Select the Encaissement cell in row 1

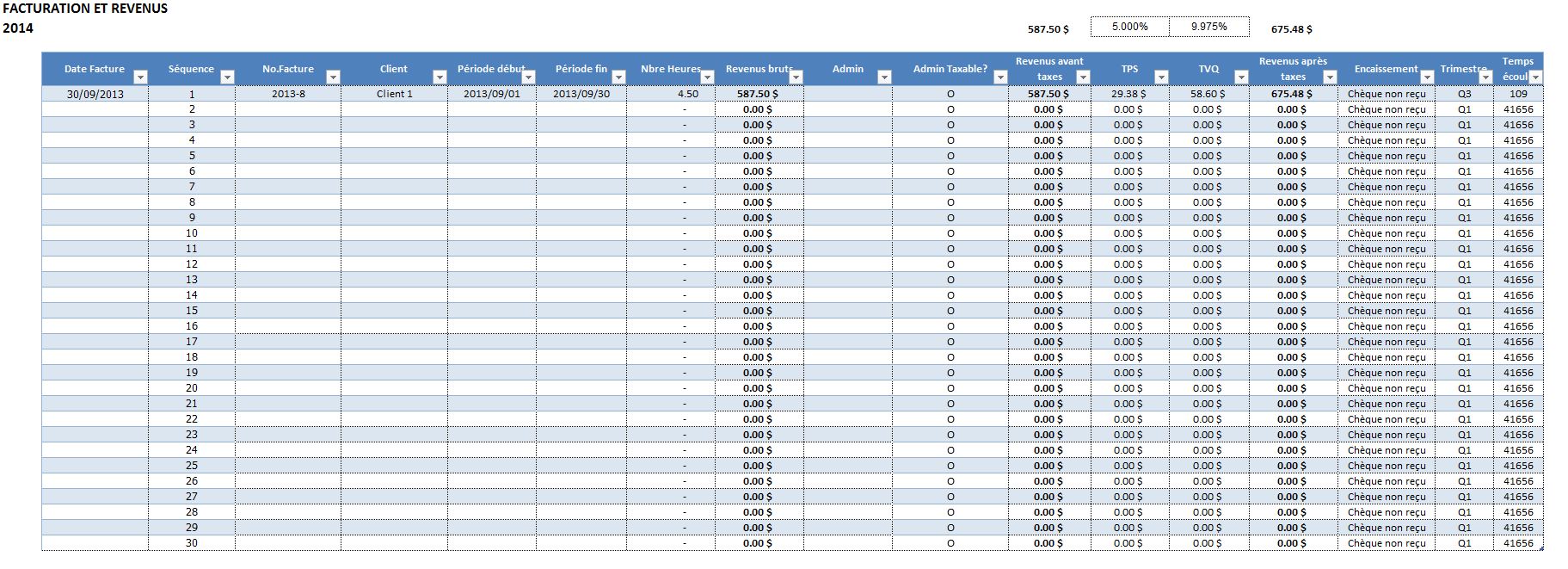coord(1387,94)
